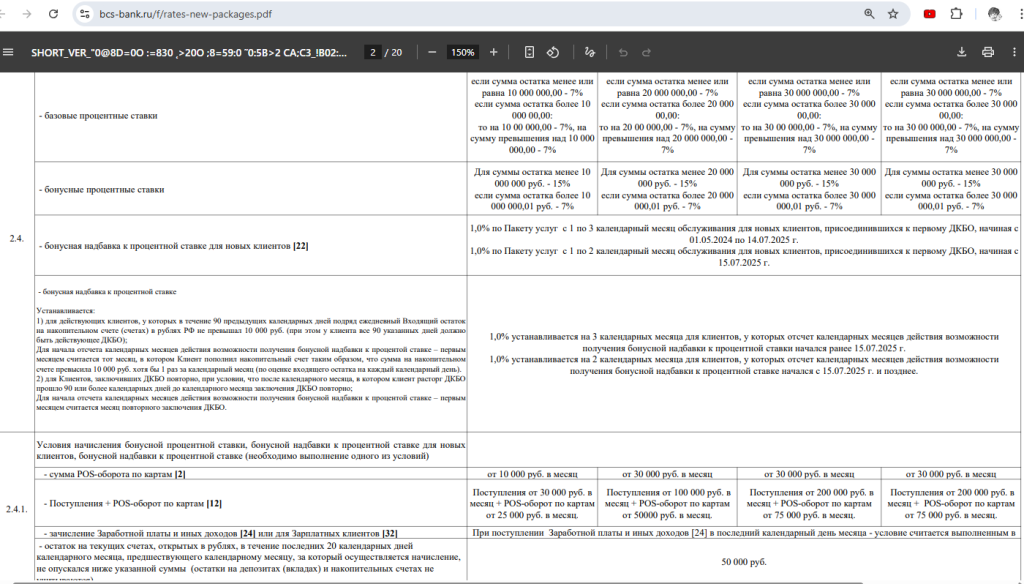
Task: Click "бонусная надбавка к процентной ставке для новых клиентов [22]"
Action: [173, 246]
